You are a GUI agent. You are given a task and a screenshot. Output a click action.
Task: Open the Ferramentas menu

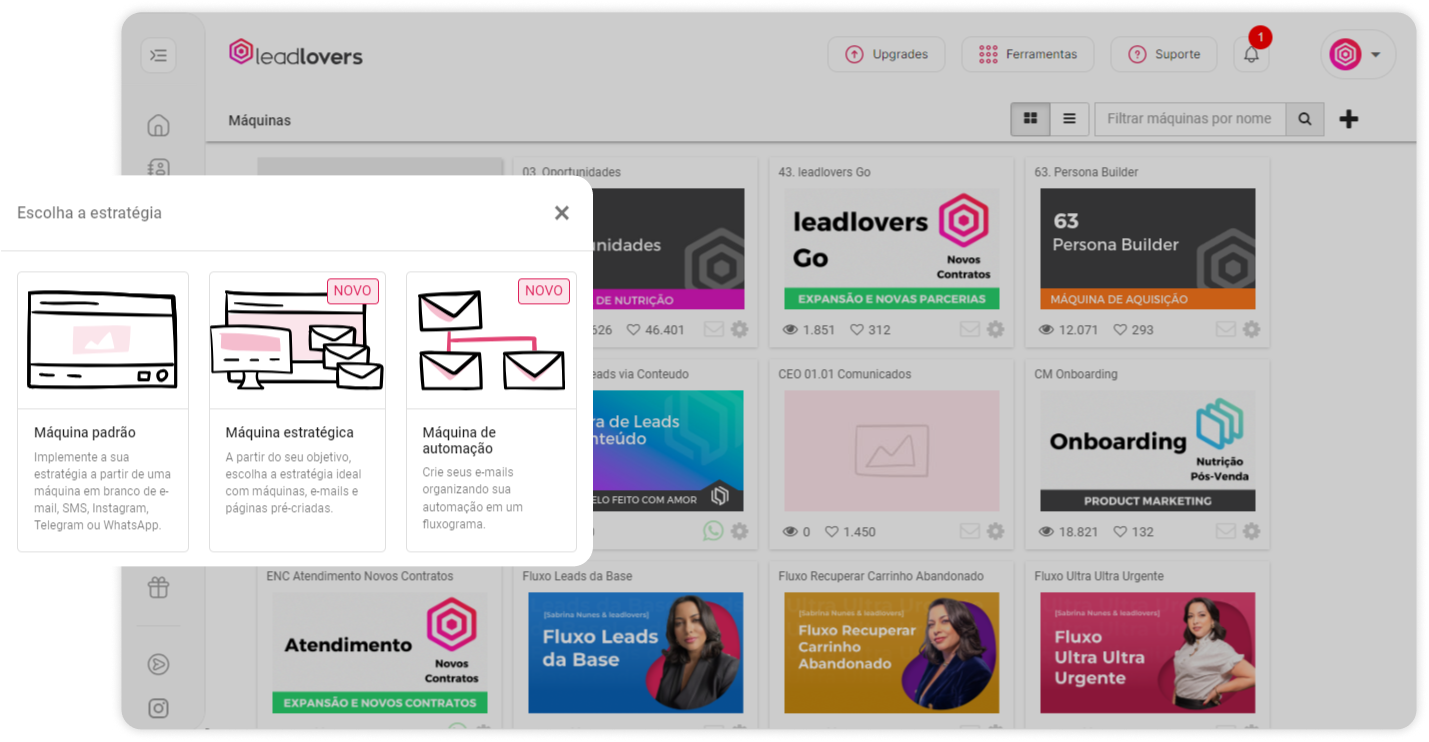coord(1028,54)
